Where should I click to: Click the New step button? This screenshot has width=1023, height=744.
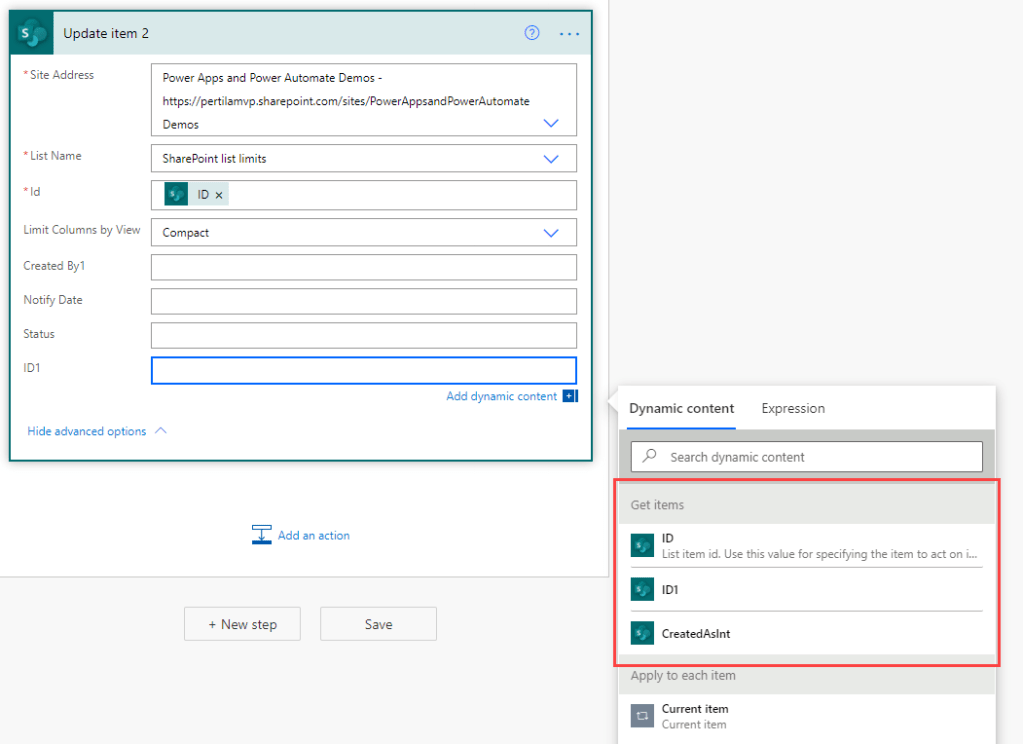click(243, 624)
